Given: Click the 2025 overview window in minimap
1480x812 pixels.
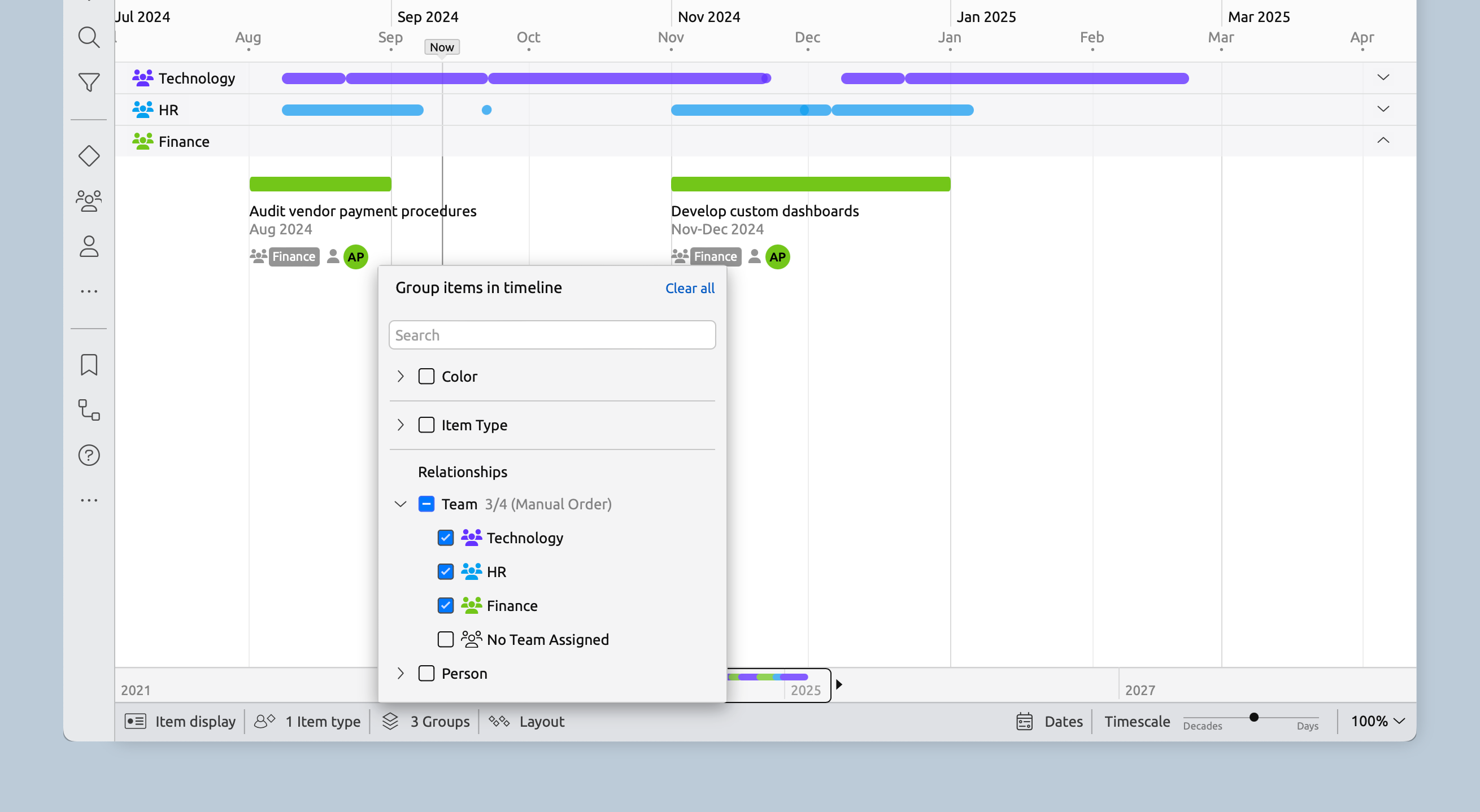Looking at the screenshot, I should point(778,684).
